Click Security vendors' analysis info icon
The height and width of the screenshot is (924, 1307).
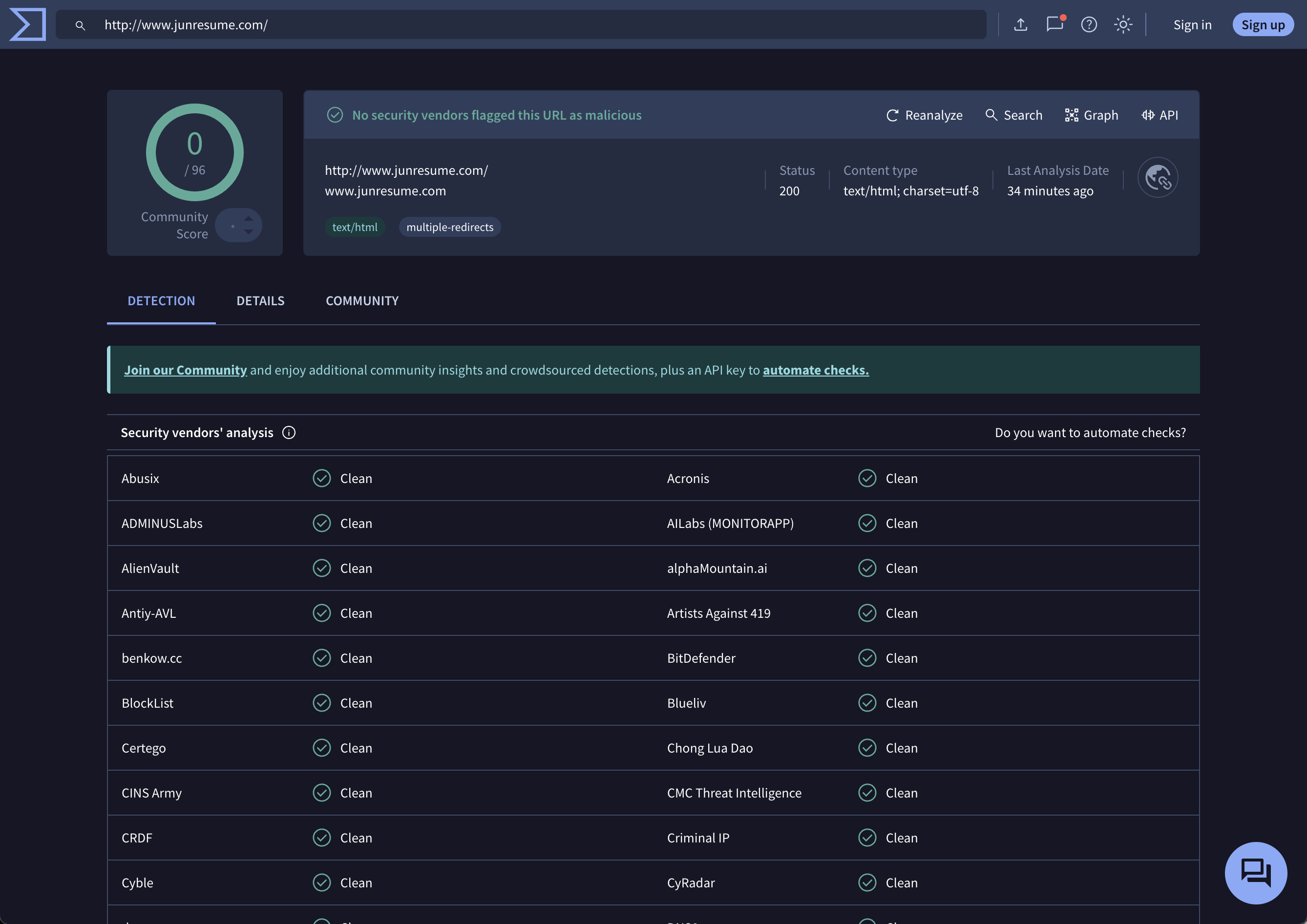(289, 433)
